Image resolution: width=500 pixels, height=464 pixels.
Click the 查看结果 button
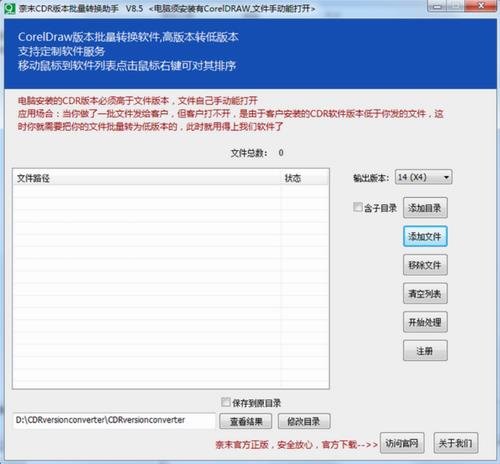click(246, 421)
